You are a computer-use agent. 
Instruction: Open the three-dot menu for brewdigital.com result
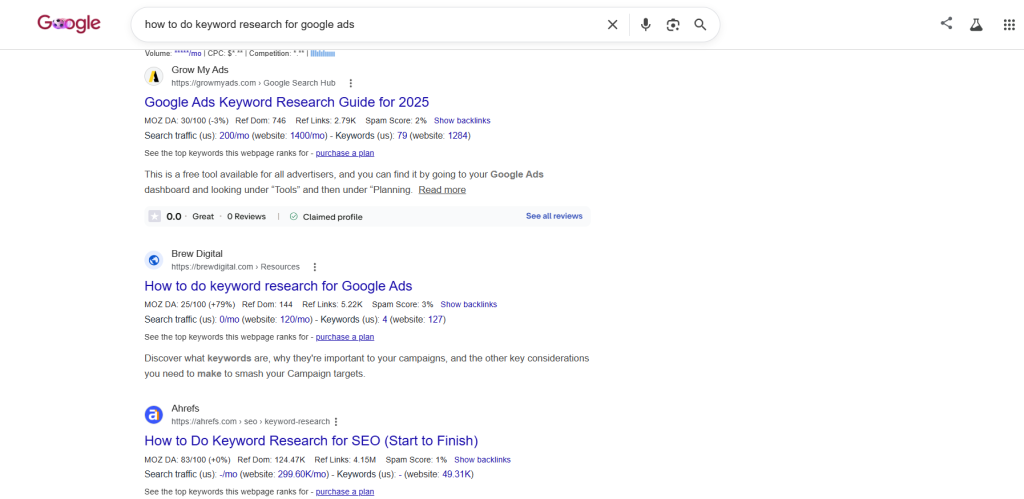point(315,266)
